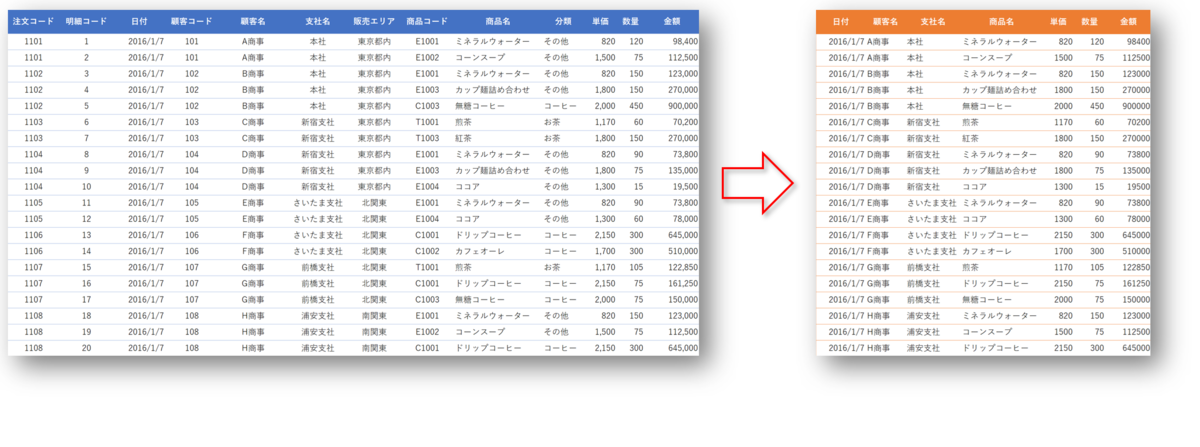Click ココア in orange table's D商事 row
The height and width of the screenshot is (447, 1200).
[975, 186]
